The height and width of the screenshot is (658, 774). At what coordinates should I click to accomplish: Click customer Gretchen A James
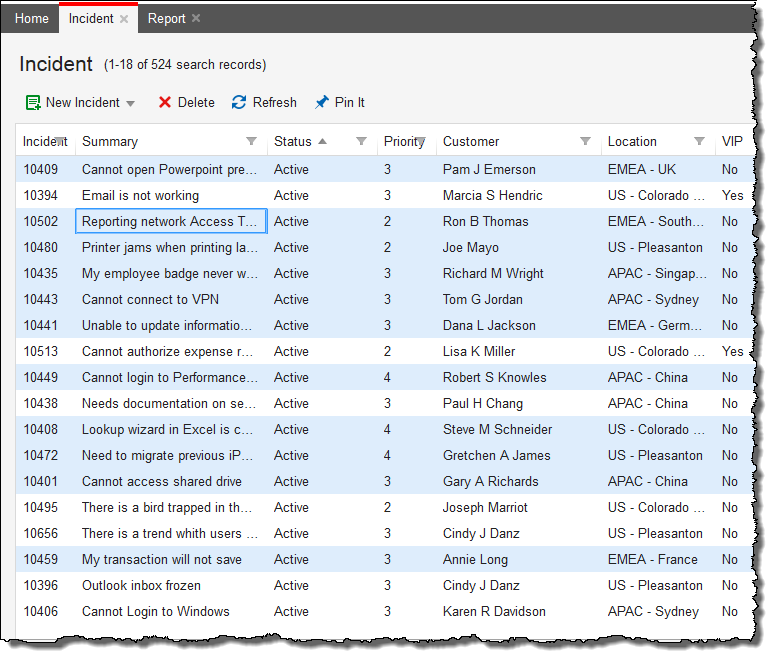[x=497, y=456]
